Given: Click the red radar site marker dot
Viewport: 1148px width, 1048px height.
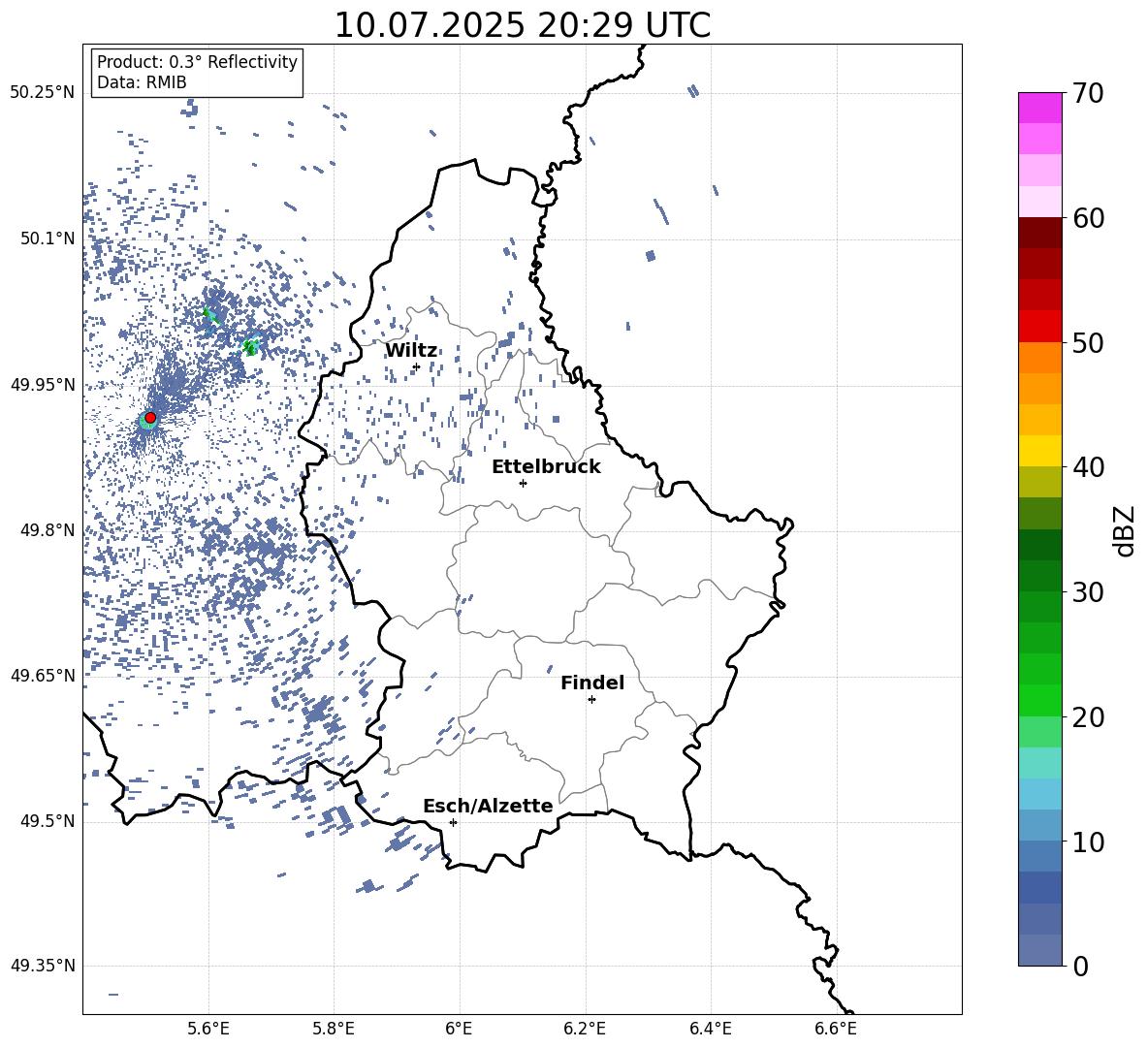Looking at the screenshot, I should pyautogui.click(x=150, y=418).
